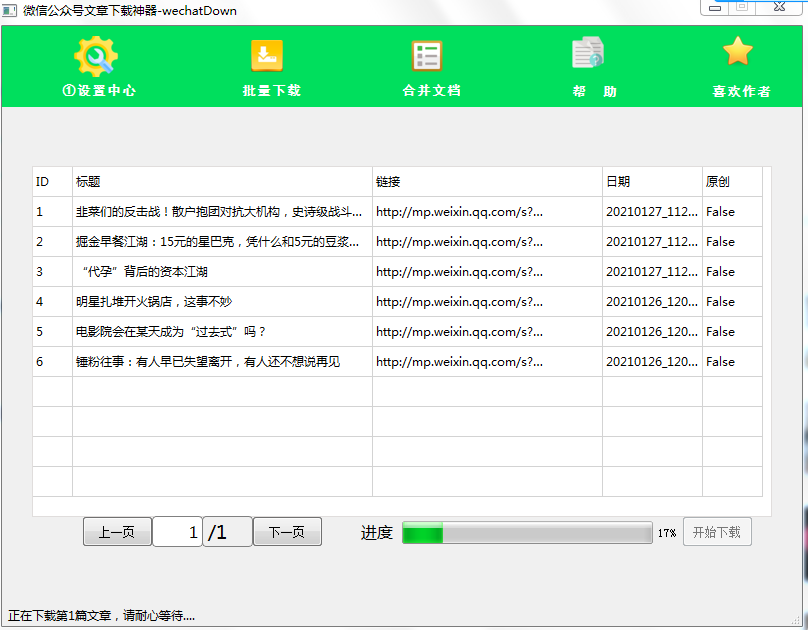Click the link cell in row 2
This screenshot has width=808, height=630.
[487, 242]
